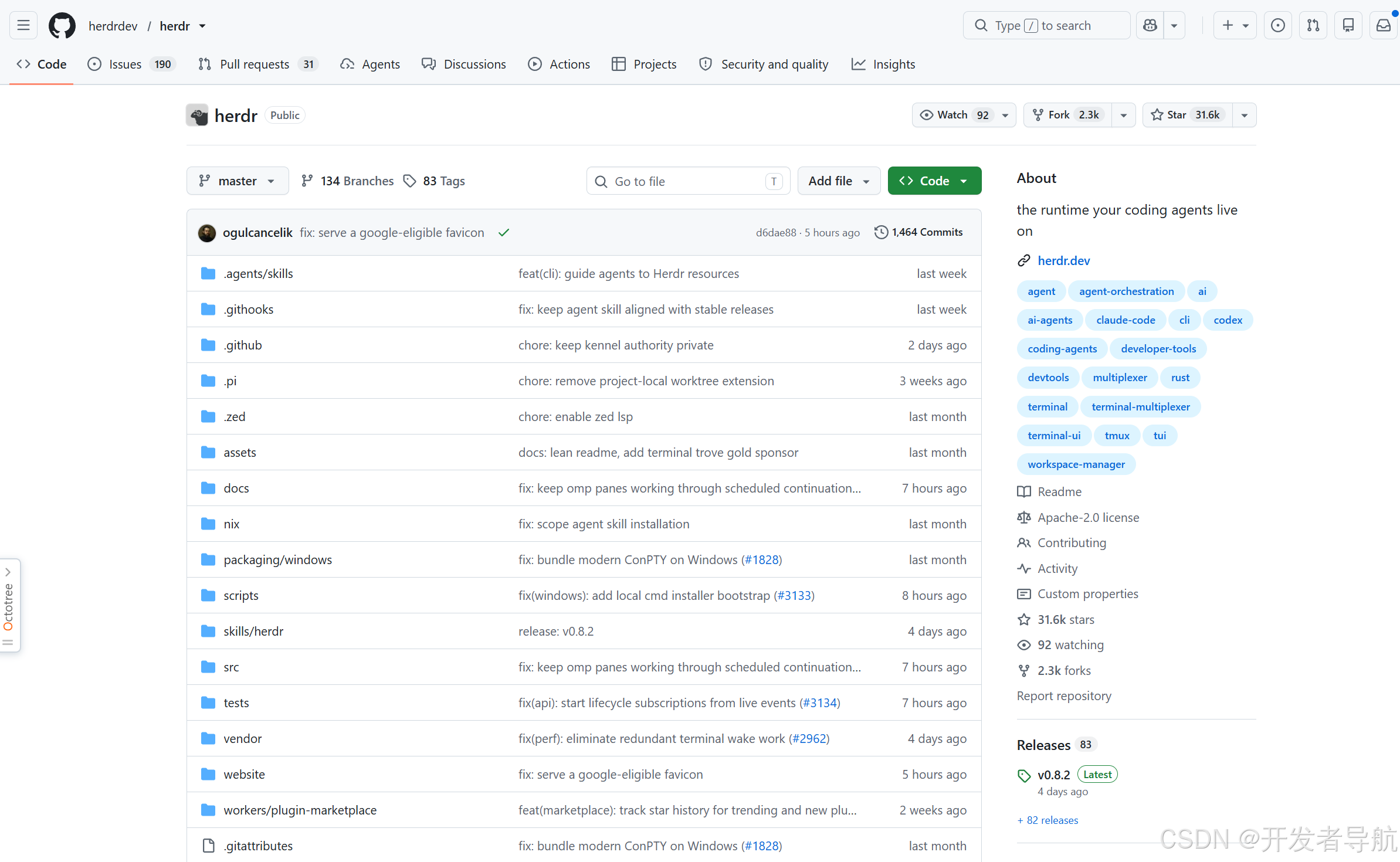Open the Actions tab
1400x862 pixels.
pos(559,64)
